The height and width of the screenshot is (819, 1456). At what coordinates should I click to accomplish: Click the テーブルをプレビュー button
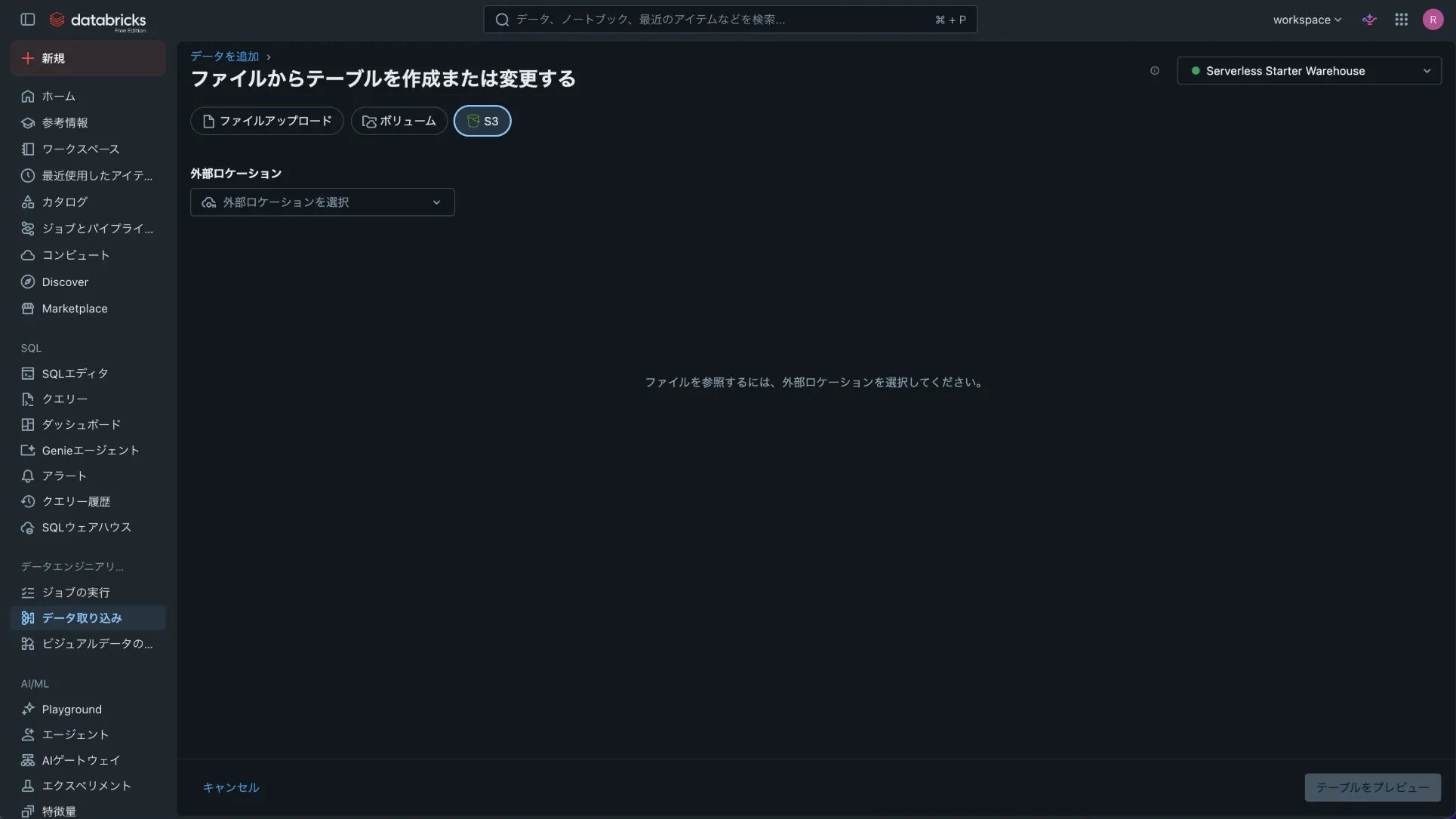(x=1372, y=787)
